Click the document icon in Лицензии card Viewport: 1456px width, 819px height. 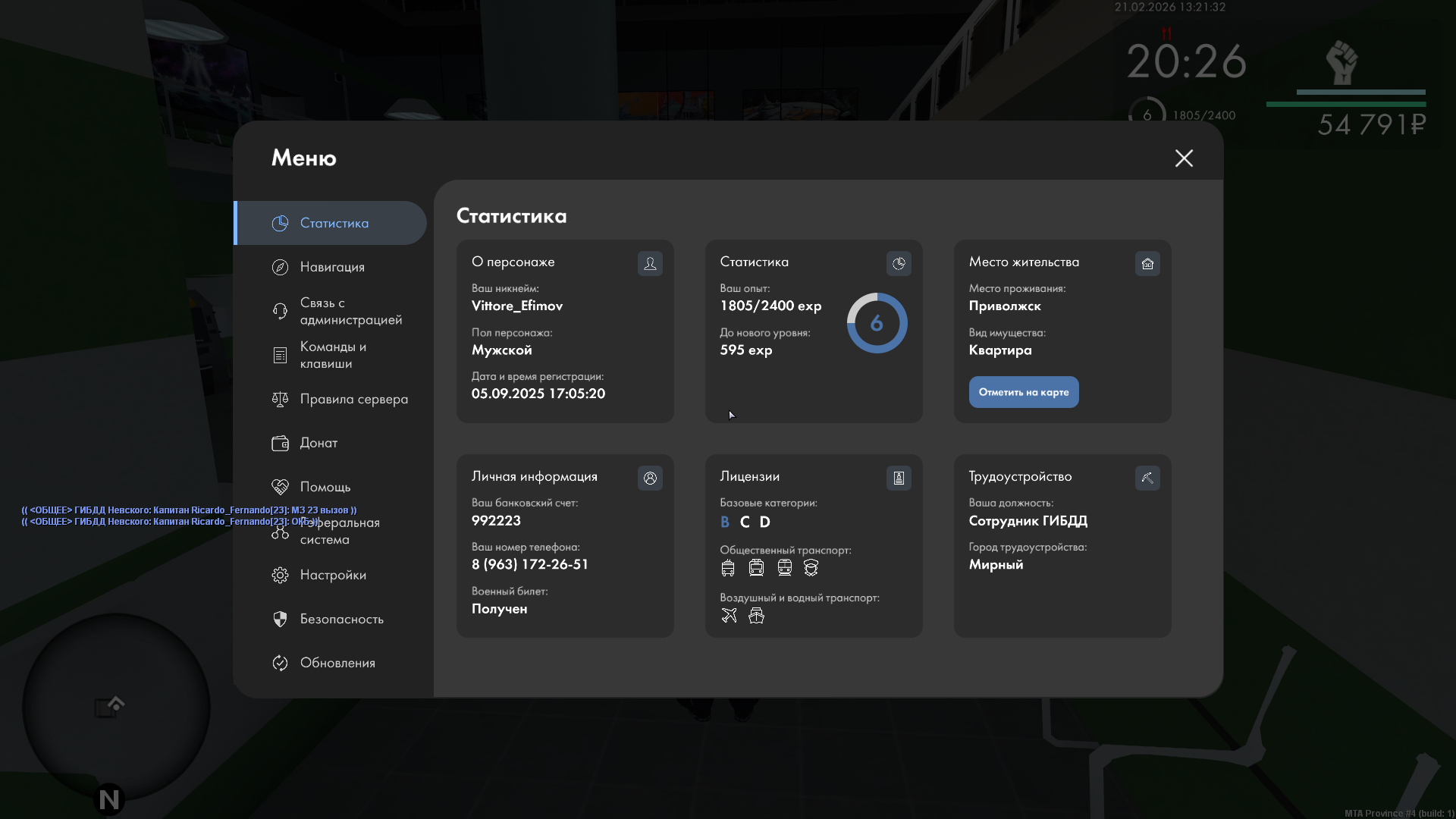(899, 478)
